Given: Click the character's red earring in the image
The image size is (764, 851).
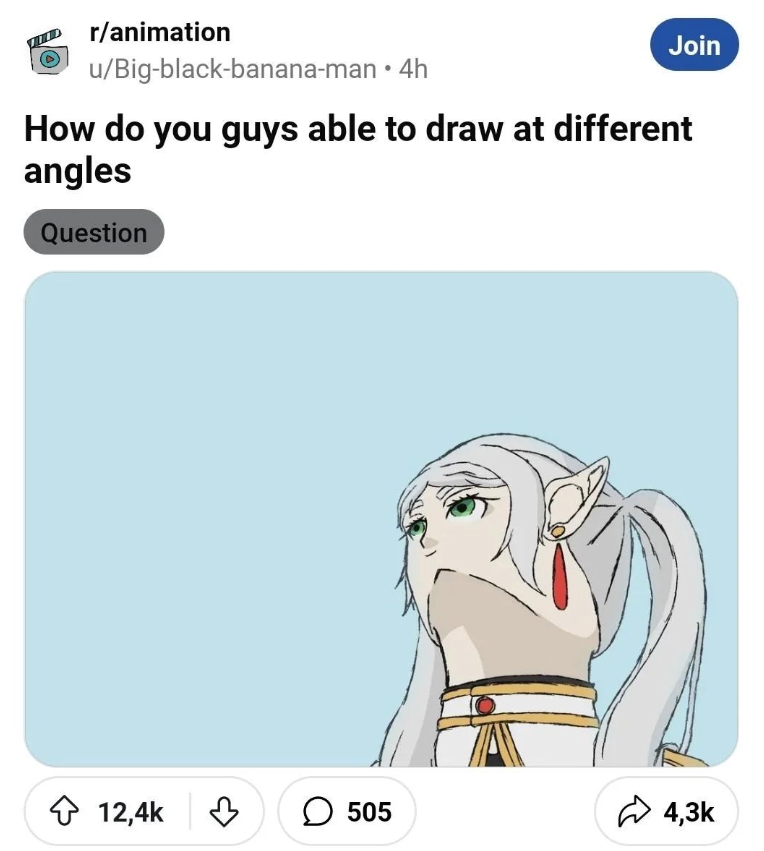Looking at the screenshot, I should (x=560, y=577).
